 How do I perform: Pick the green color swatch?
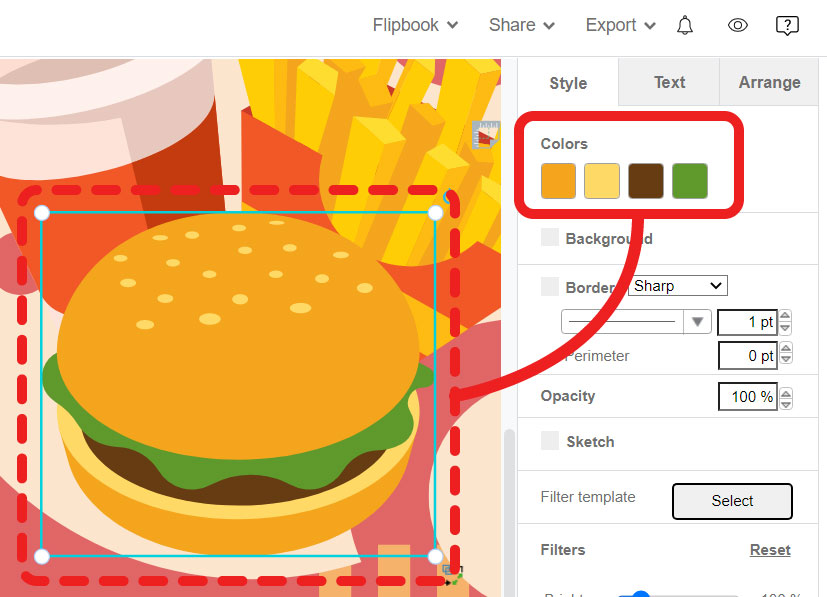click(x=690, y=181)
